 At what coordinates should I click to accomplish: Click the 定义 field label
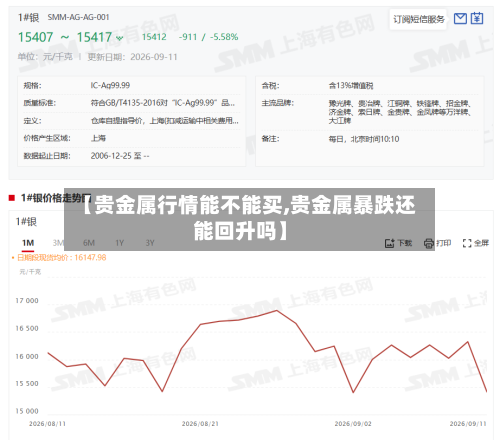pos(32,121)
